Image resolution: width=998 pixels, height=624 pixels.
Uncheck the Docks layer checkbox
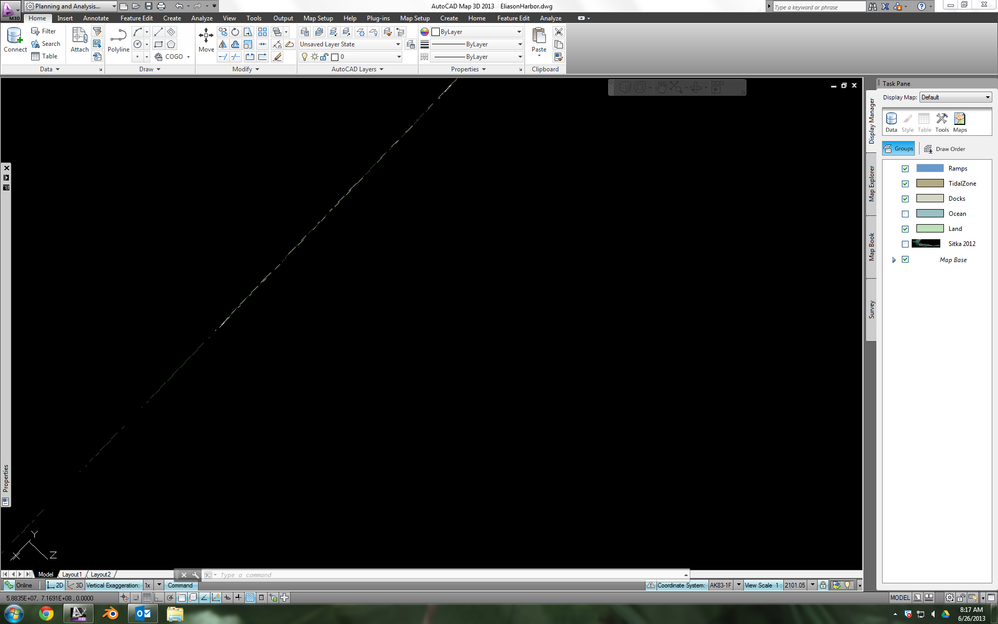click(x=905, y=199)
